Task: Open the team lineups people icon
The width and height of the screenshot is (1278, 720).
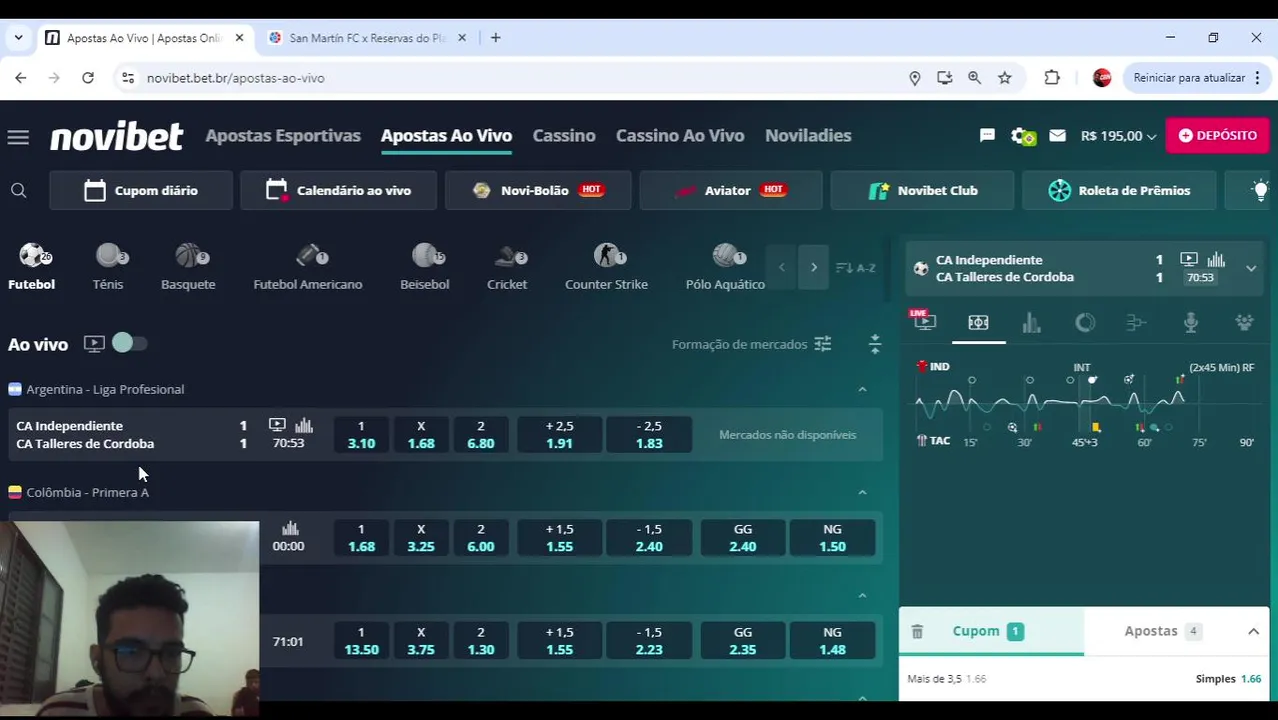Action: click(x=1244, y=322)
